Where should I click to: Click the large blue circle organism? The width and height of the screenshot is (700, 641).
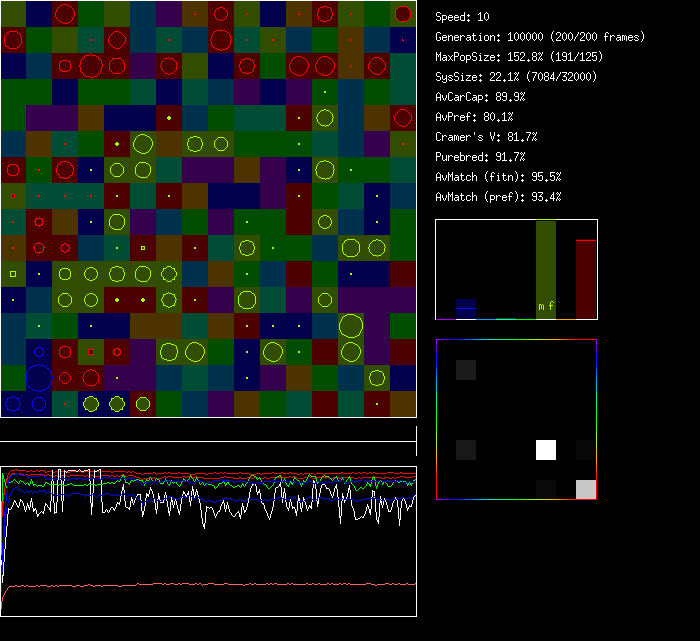tap(38, 378)
